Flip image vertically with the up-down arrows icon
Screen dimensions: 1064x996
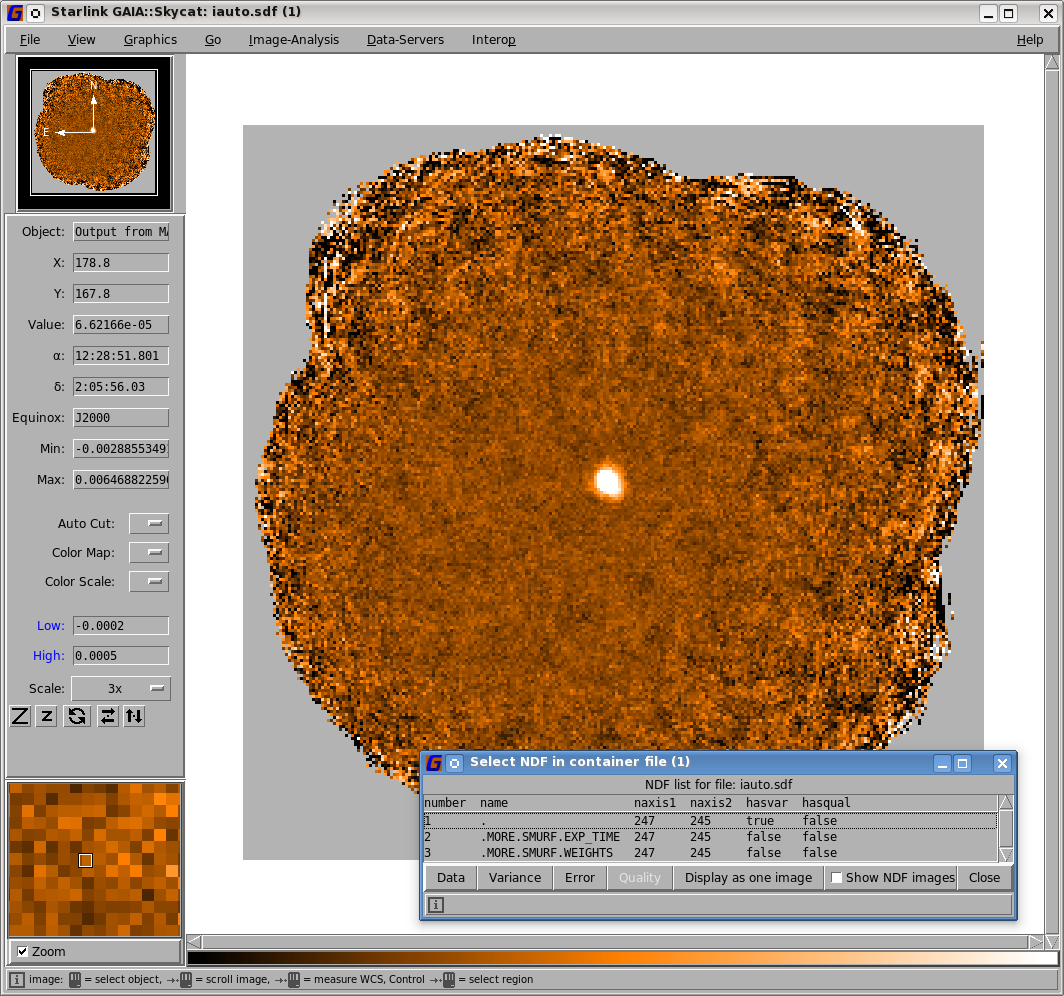[134, 716]
